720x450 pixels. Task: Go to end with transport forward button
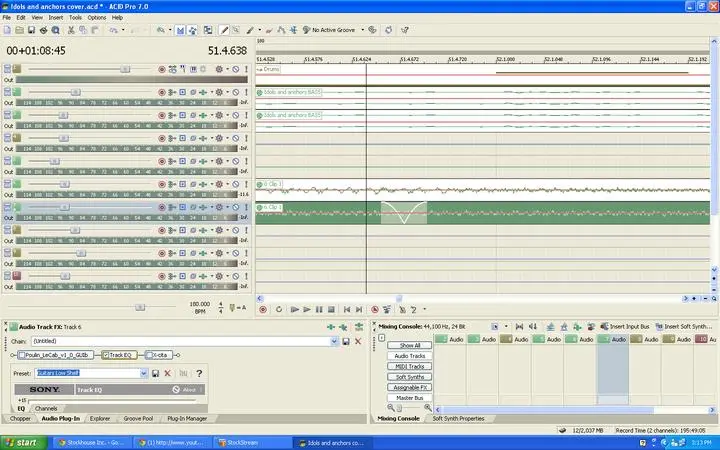(x=359, y=309)
